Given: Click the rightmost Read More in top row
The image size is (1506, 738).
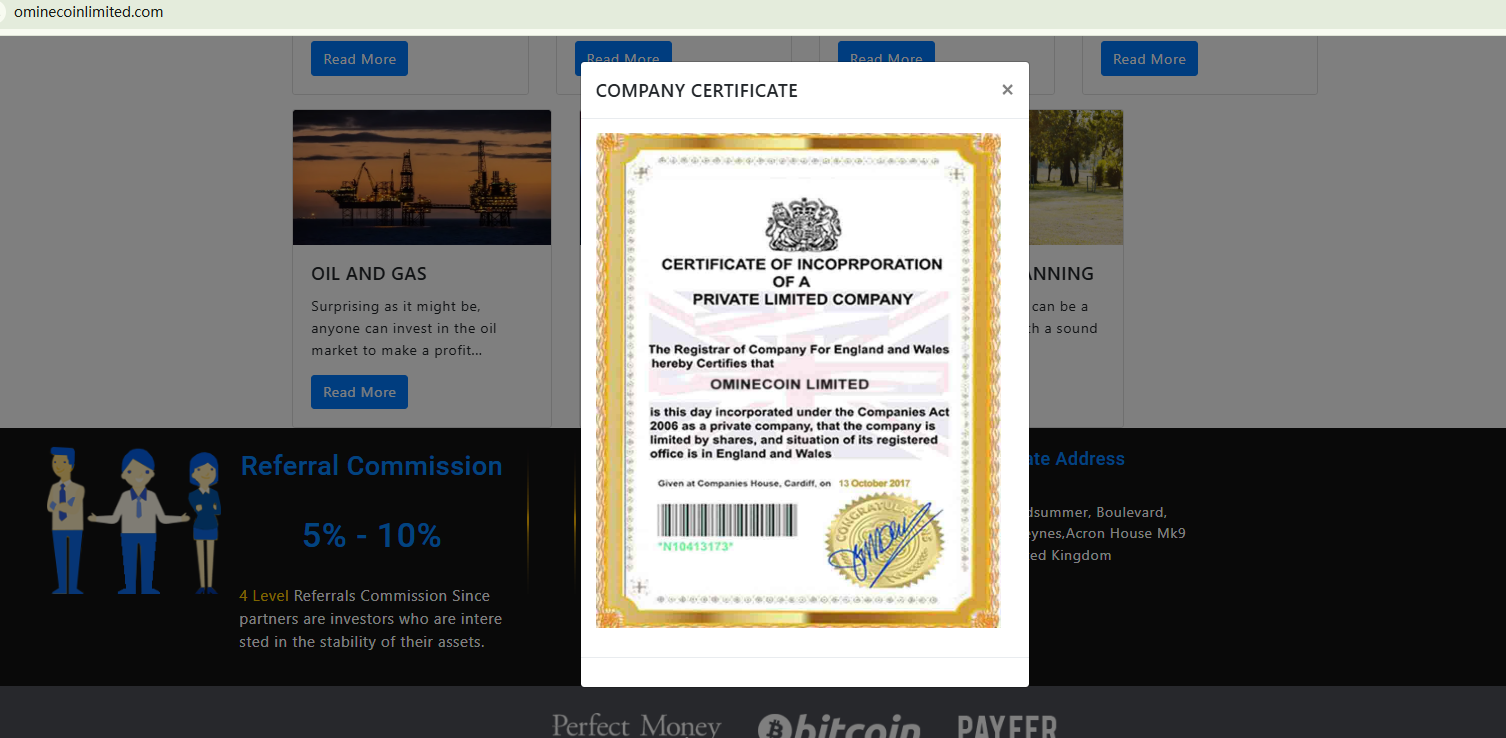Looking at the screenshot, I should (1149, 59).
